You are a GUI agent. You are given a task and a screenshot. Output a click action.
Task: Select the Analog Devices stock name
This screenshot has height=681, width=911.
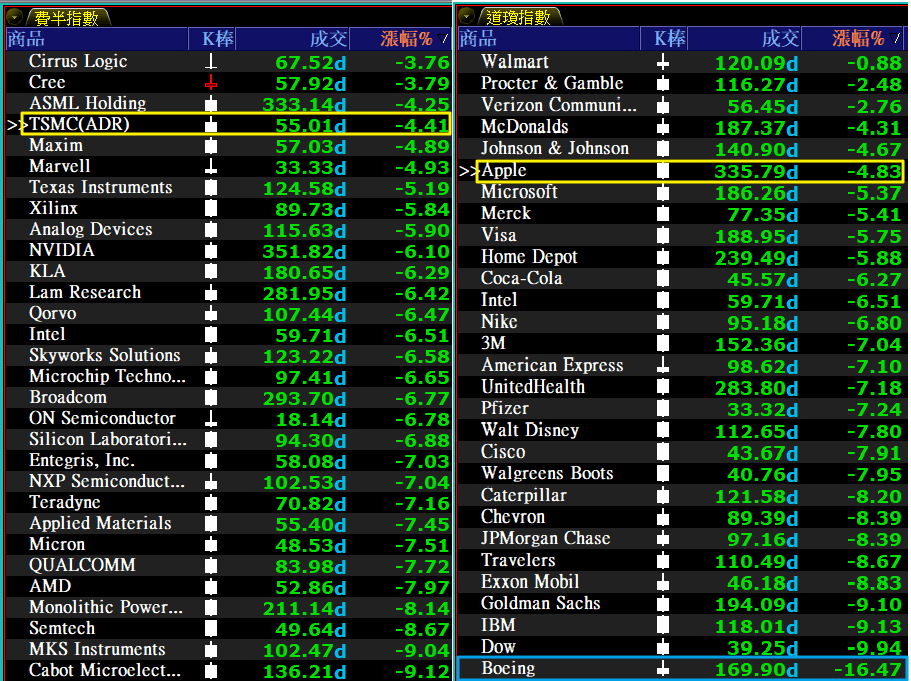(x=91, y=230)
